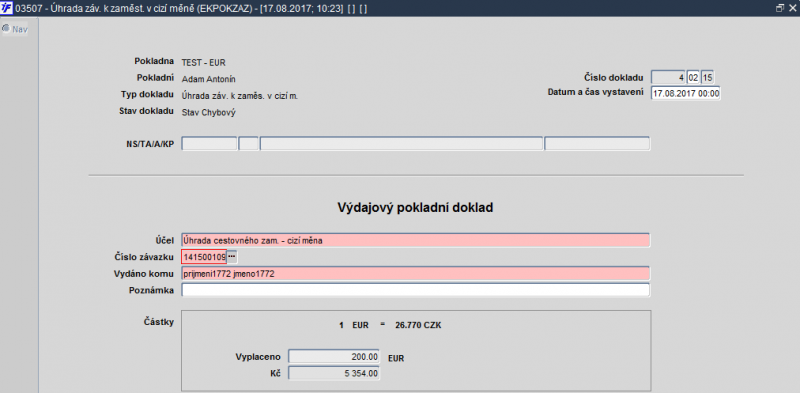Click the 'EUR' label after Vyplaceno field

click(396, 358)
